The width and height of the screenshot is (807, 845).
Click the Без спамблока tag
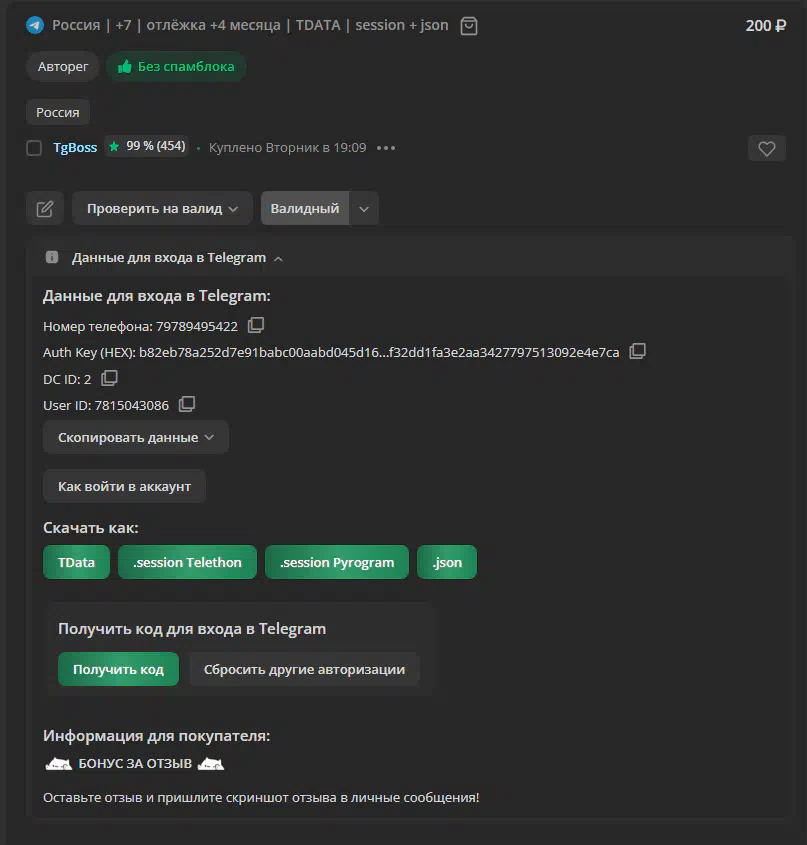[x=176, y=66]
